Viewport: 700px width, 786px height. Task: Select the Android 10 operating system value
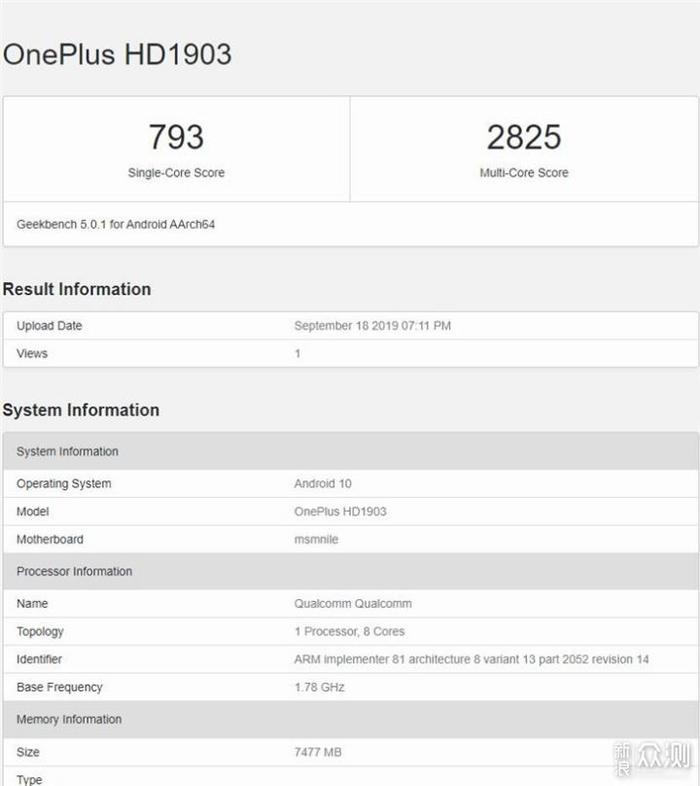323,484
